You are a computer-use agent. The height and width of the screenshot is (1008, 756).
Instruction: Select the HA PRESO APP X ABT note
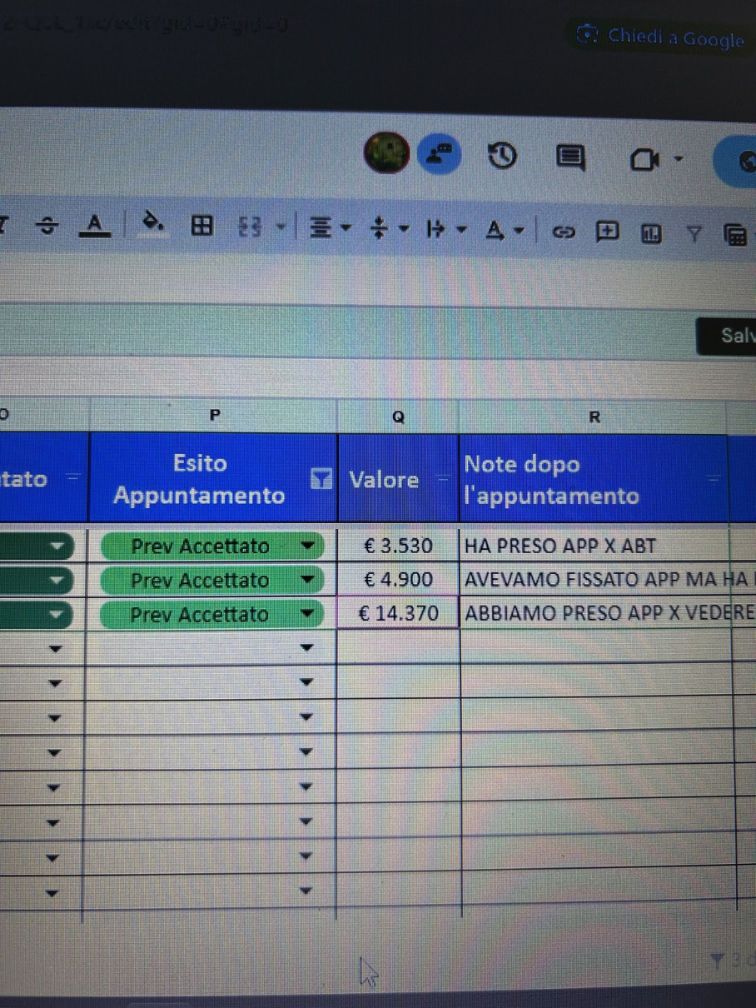(559, 546)
